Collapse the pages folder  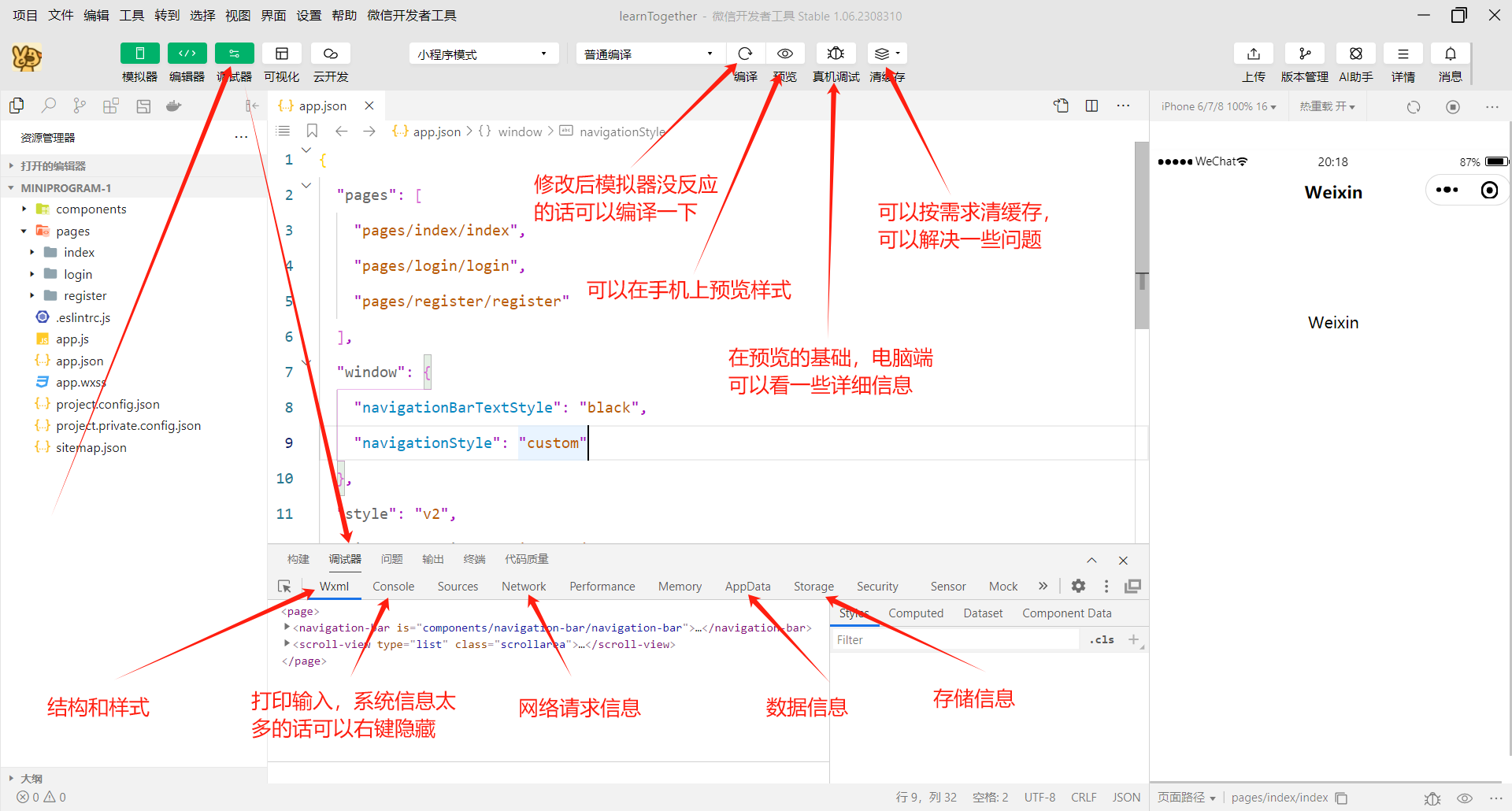point(72,231)
